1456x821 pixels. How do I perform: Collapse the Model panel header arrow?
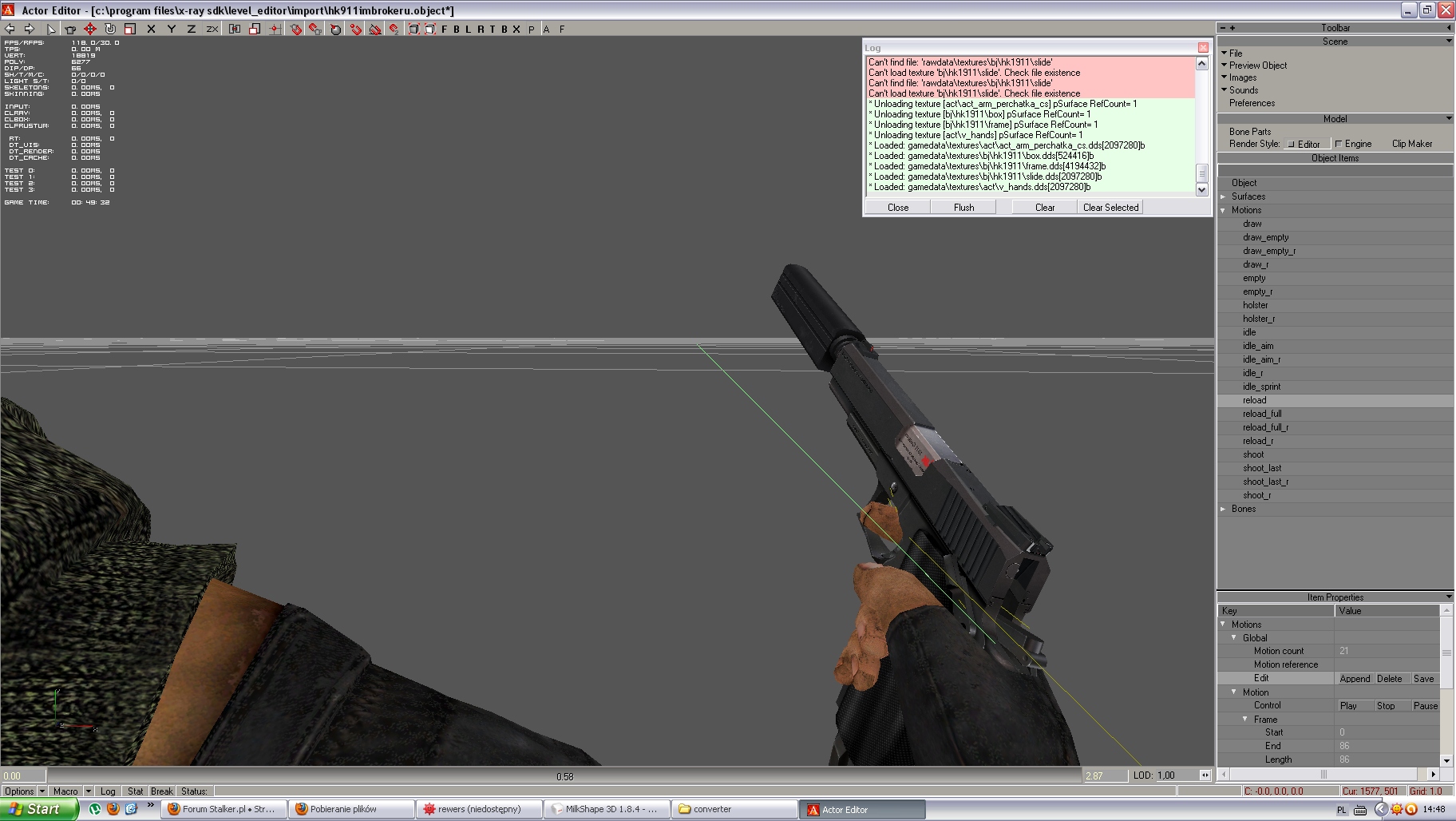pyautogui.click(x=1448, y=118)
